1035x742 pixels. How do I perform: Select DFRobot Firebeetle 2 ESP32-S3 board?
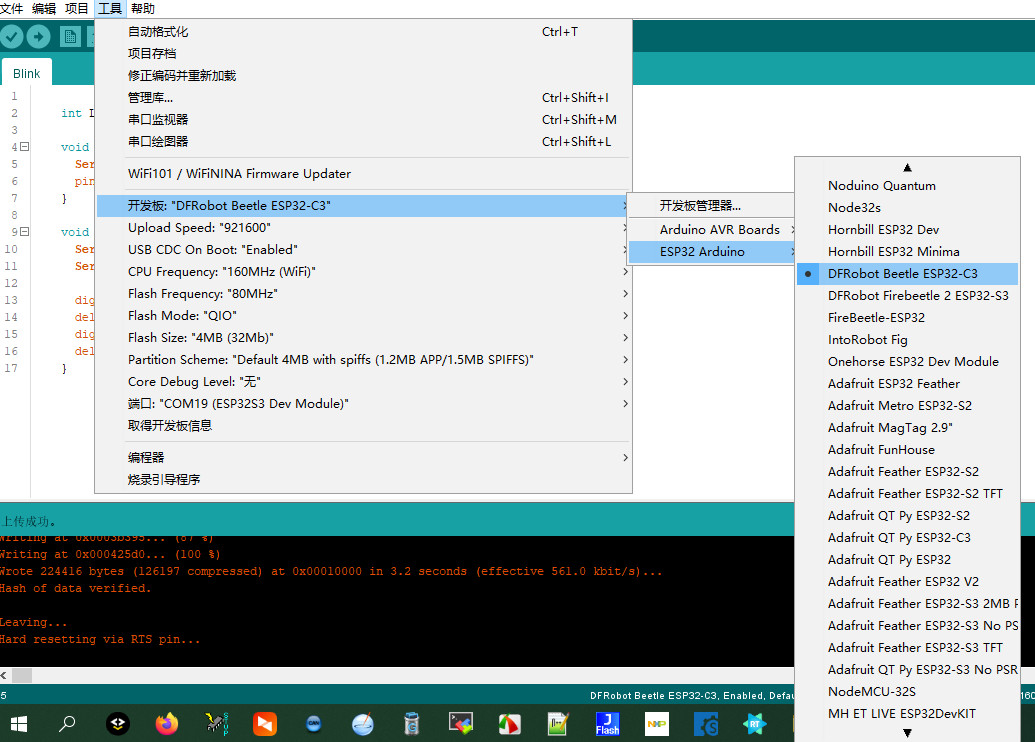[x=908, y=296]
